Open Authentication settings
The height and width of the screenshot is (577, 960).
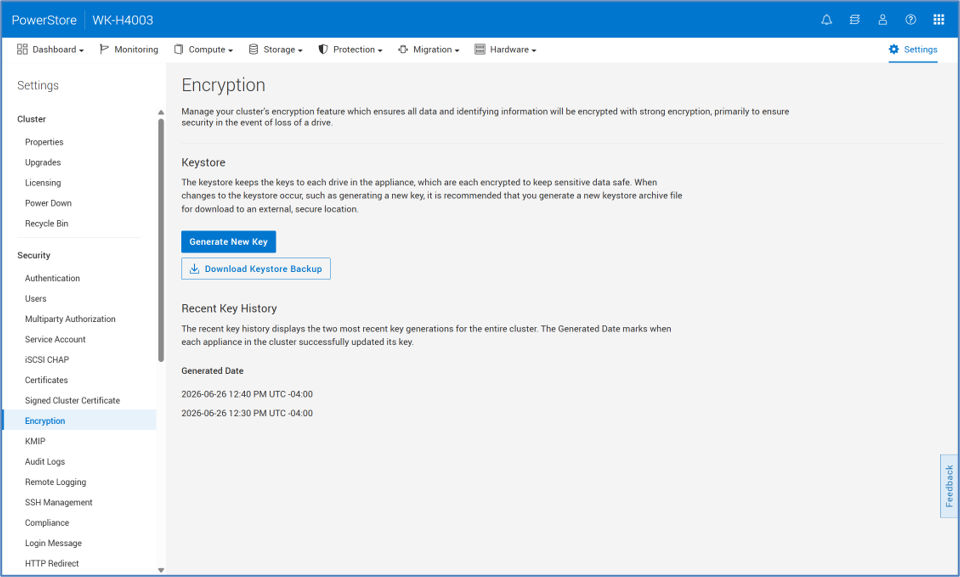53,278
